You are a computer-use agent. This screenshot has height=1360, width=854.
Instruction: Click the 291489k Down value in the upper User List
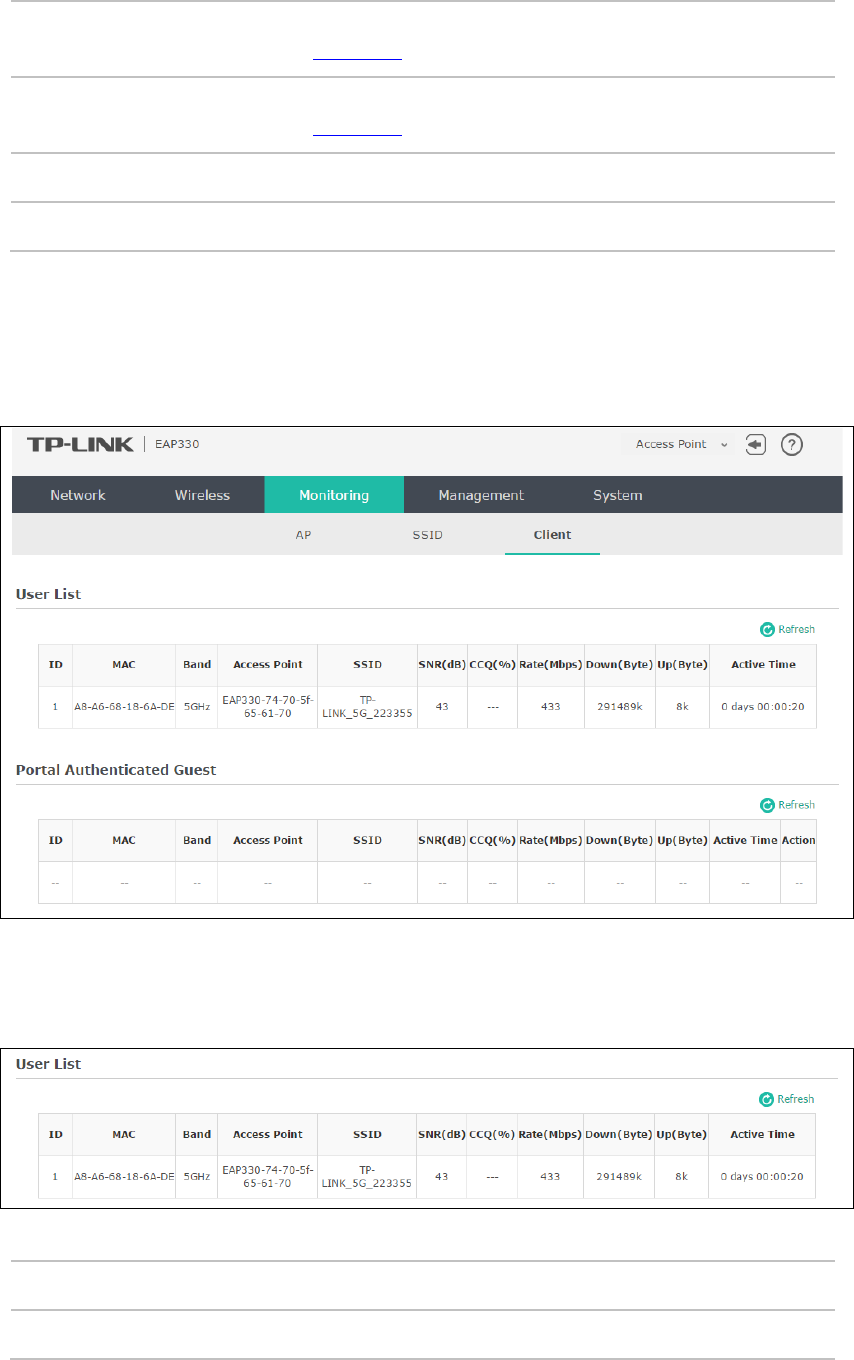tap(620, 707)
